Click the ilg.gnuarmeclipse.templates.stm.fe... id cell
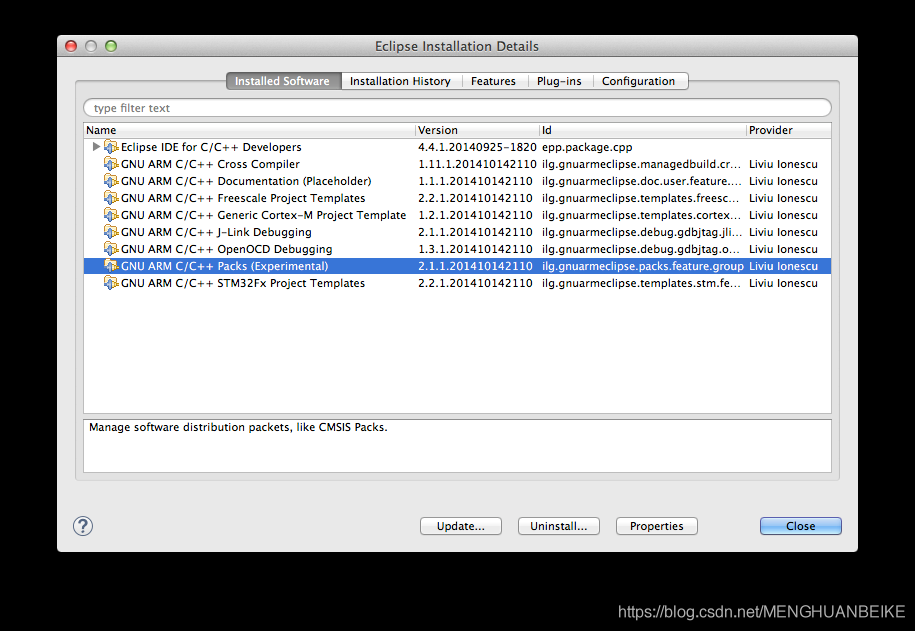This screenshot has height=631, width=915. point(641,283)
